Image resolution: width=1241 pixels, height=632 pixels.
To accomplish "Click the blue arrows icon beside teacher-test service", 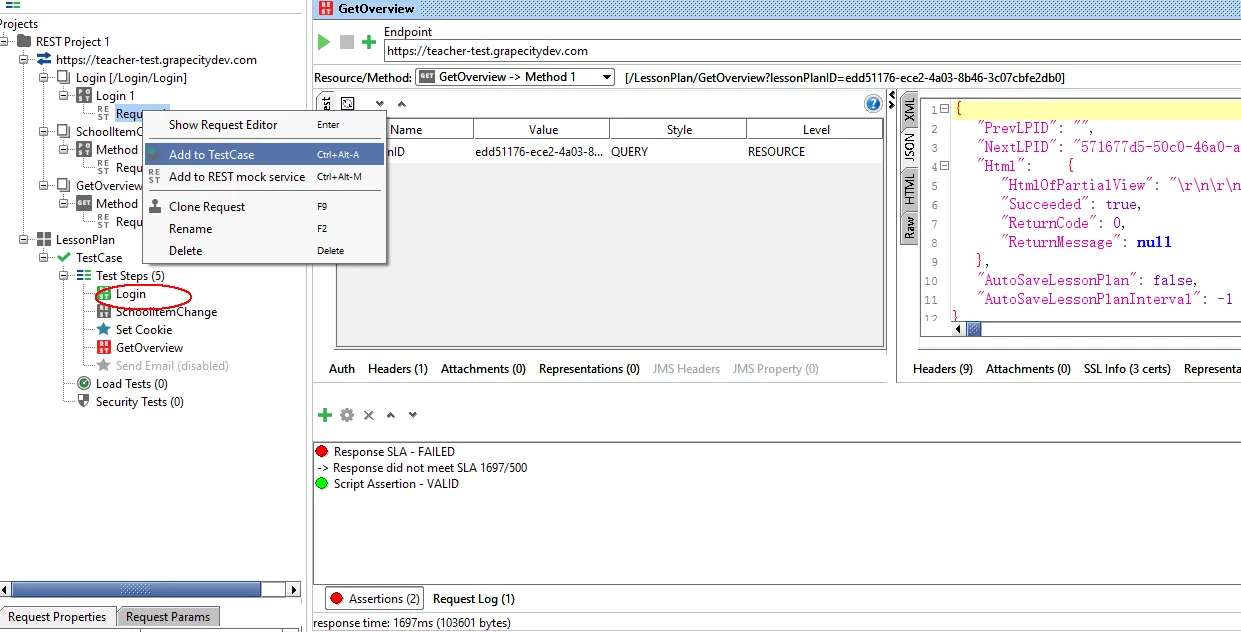I will click(44, 60).
